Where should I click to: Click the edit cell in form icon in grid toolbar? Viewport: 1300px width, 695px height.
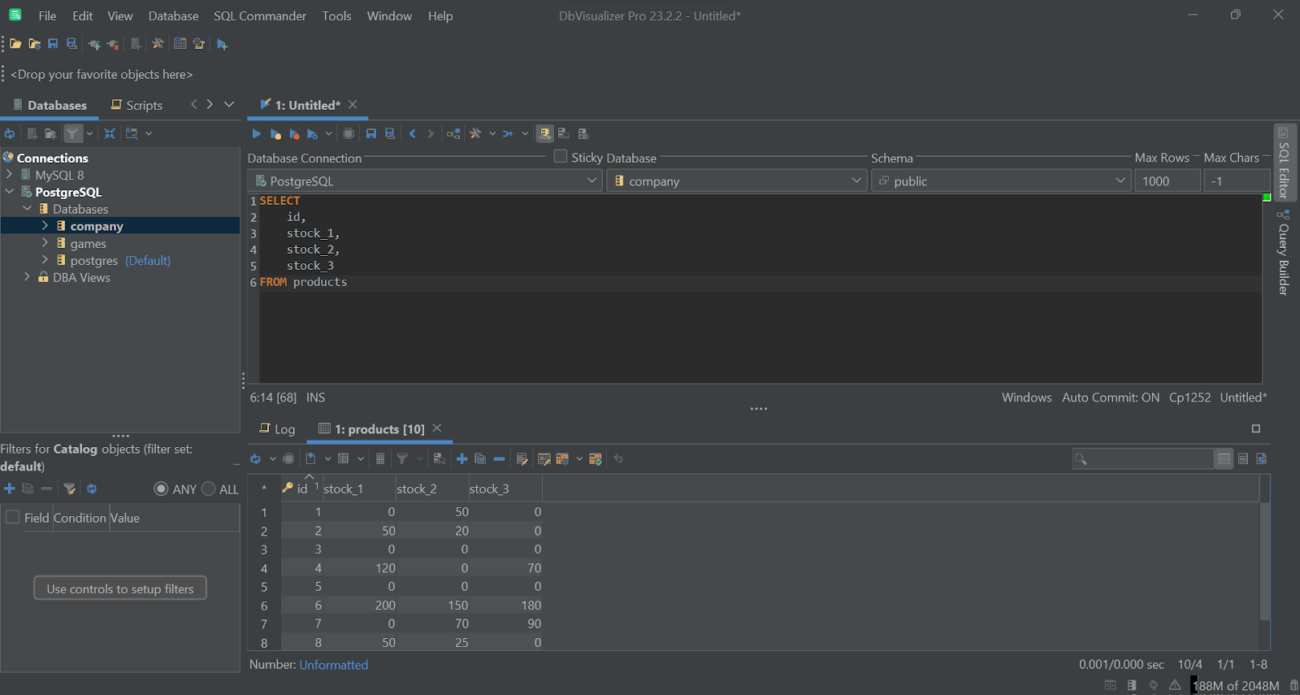click(522, 459)
